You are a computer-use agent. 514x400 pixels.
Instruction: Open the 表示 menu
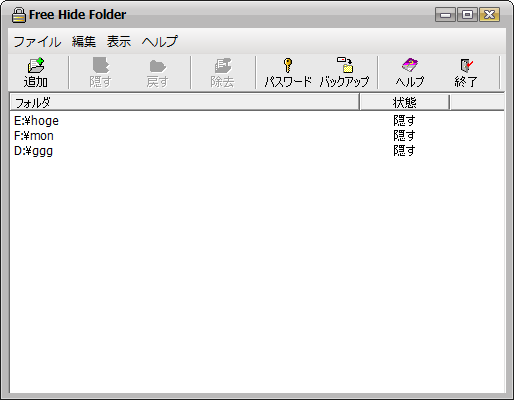[119, 42]
